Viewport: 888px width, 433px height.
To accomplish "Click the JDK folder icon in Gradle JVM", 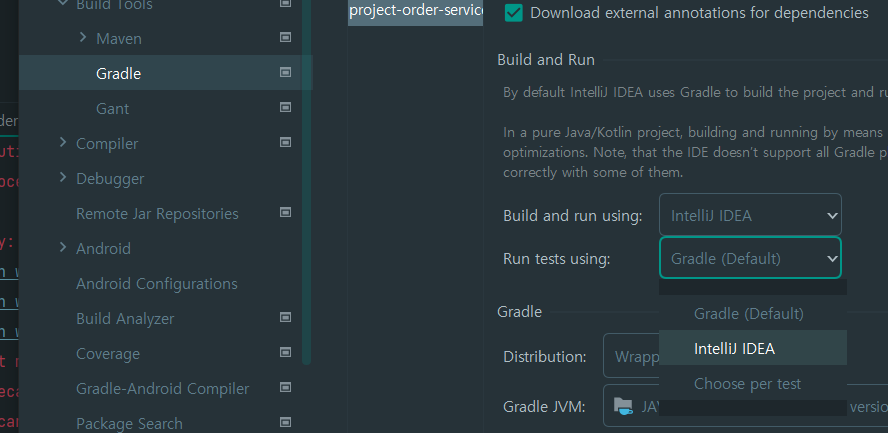I will (x=623, y=406).
